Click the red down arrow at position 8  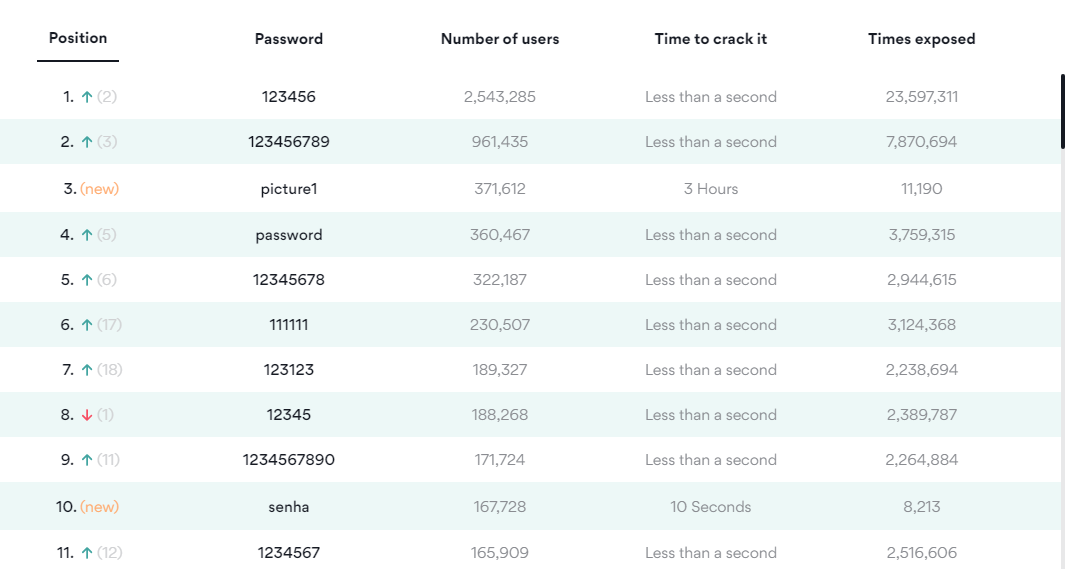[87, 415]
